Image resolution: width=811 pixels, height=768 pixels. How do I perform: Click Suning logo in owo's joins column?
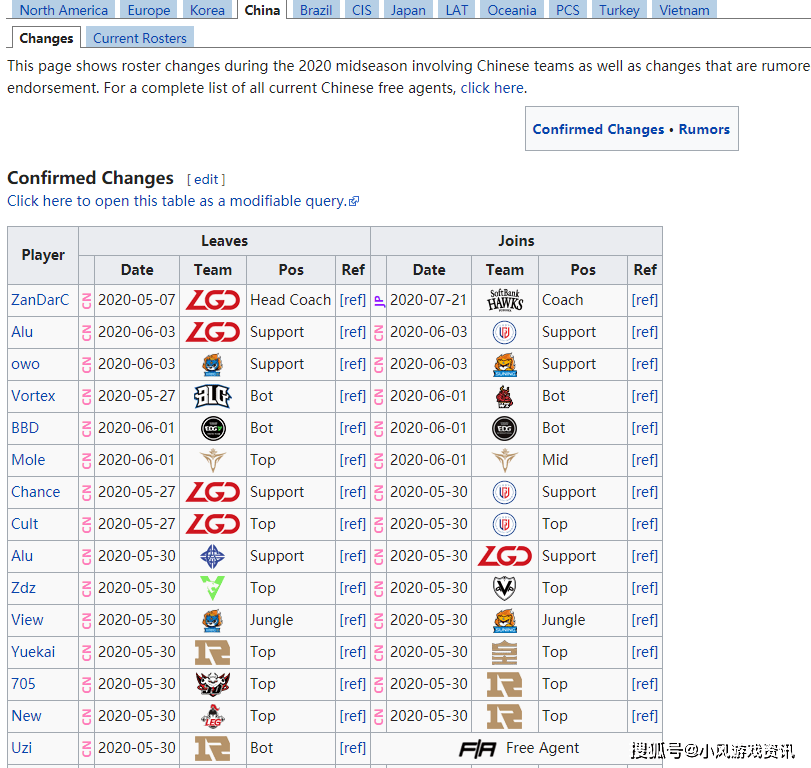[505, 364]
